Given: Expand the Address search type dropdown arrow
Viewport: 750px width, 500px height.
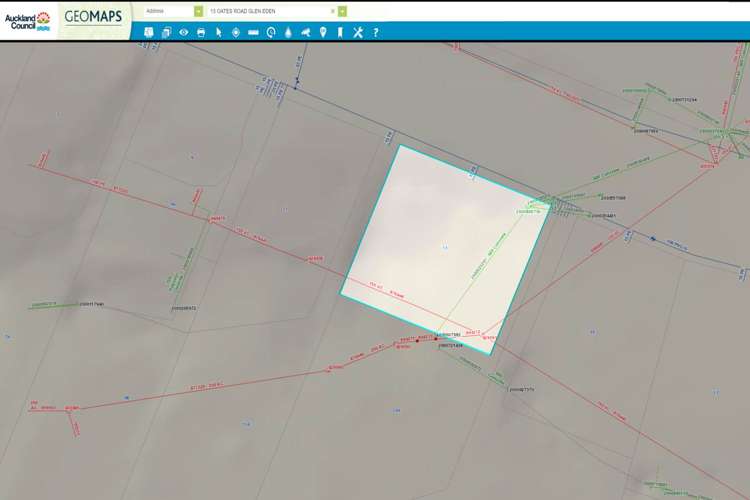Looking at the screenshot, I should (198, 11).
